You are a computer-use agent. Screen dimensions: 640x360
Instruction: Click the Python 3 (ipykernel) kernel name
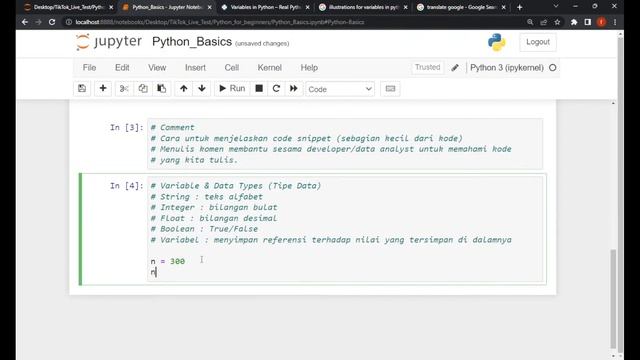[x=507, y=68]
